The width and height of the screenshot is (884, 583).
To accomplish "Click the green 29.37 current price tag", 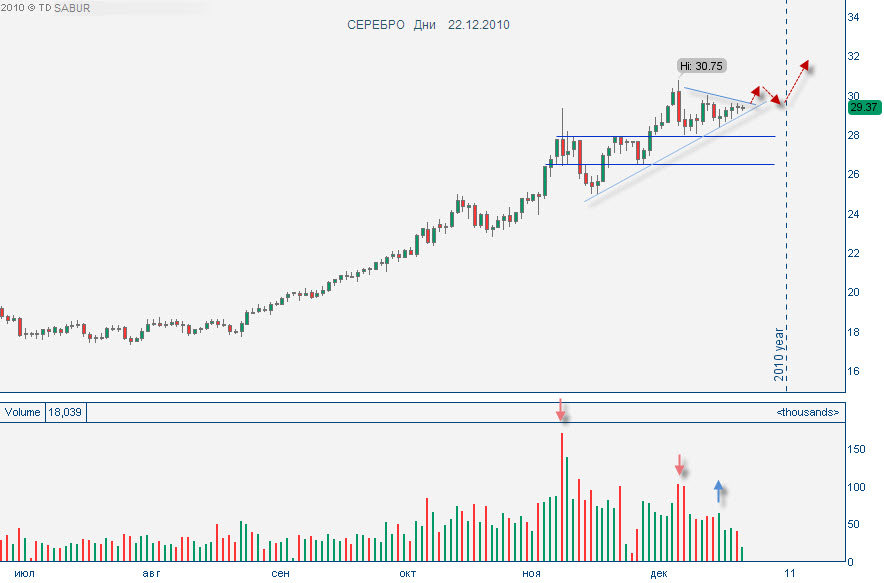I will tap(864, 107).
